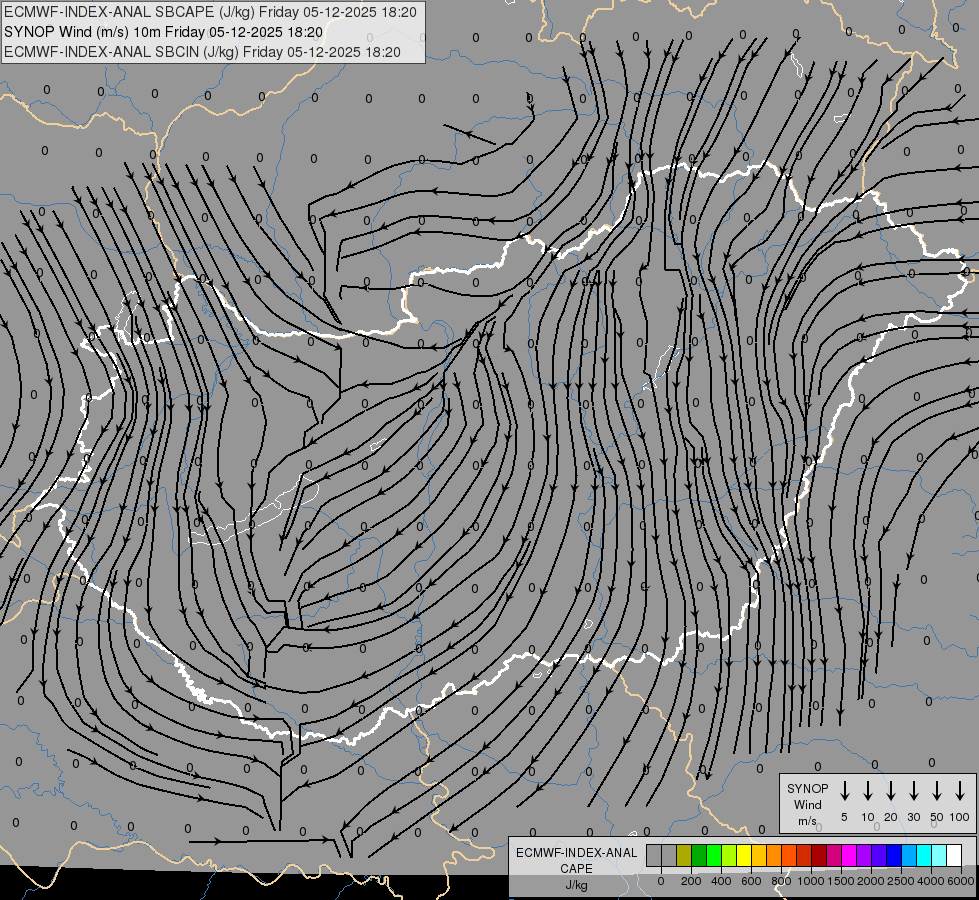Select the 20 m/s wind arrow symbol
979x900 pixels.
click(x=891, y=790)
